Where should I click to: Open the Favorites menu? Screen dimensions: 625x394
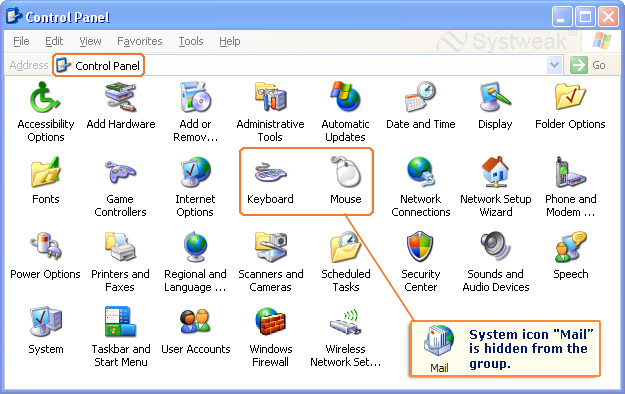[140, 41]
